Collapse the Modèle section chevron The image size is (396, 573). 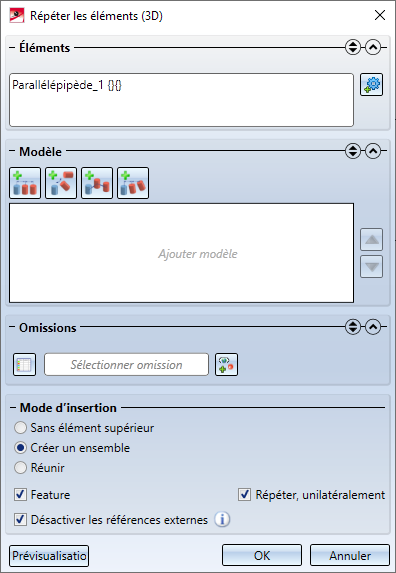pos(373,151)
